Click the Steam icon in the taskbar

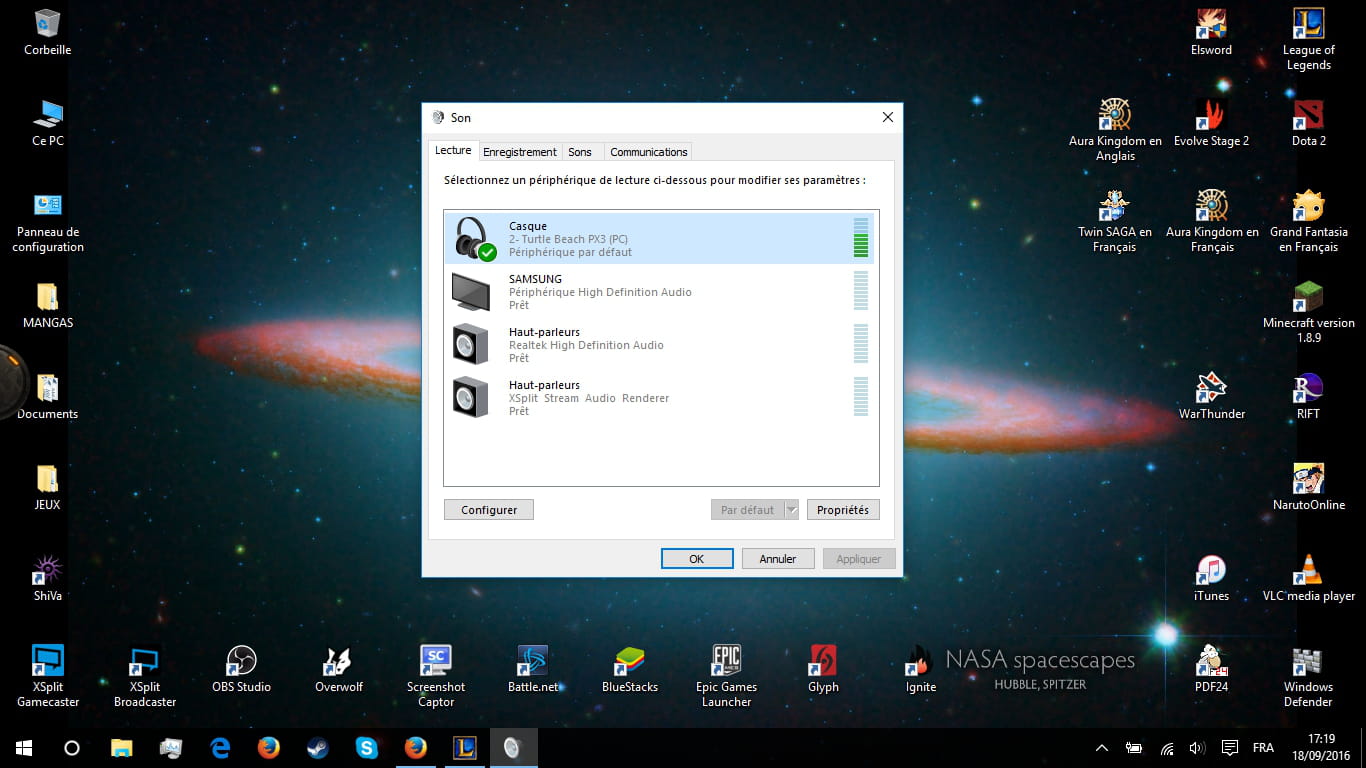(x=318, y=748)
